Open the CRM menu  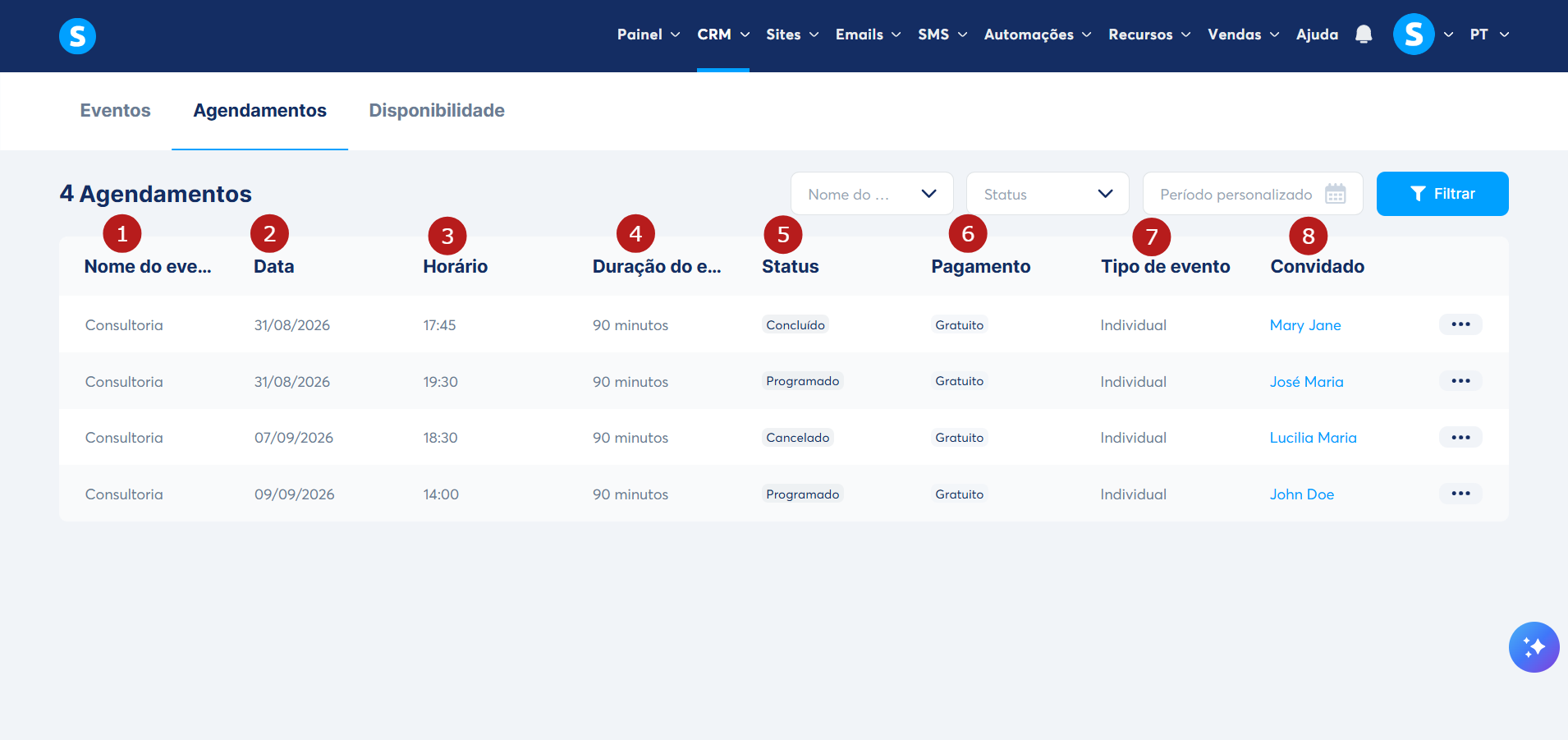(x=723, y=34)
